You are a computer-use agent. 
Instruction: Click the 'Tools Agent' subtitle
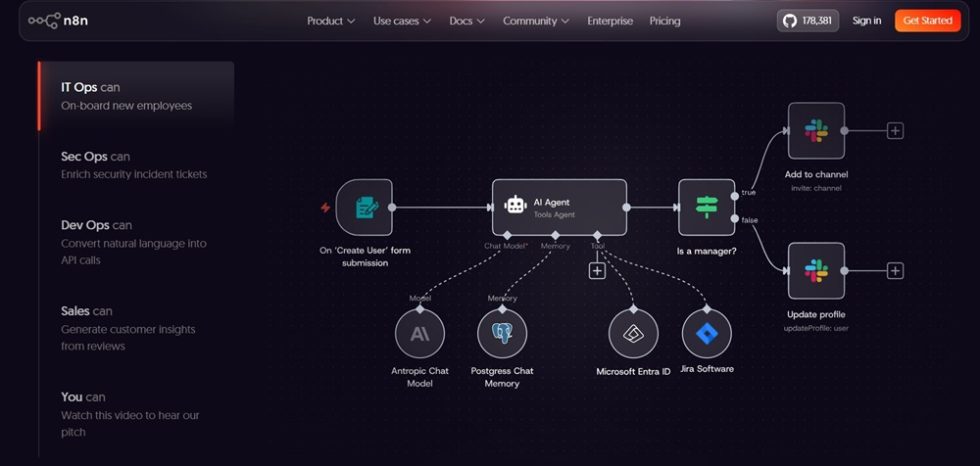554,215
